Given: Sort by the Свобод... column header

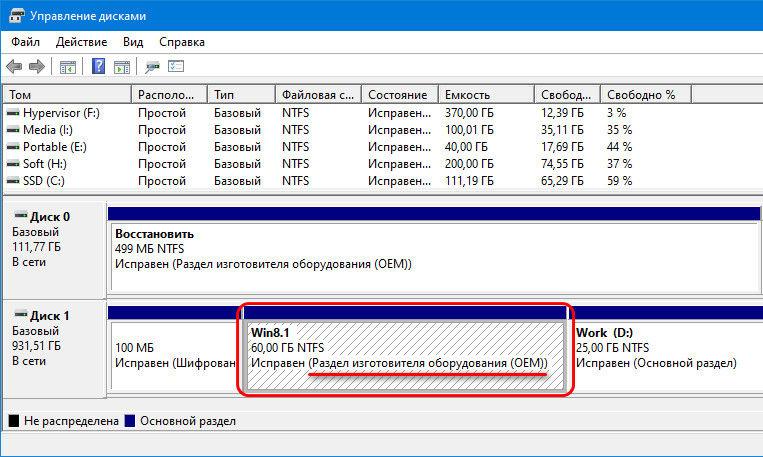Looking at the screenshot, I should click(x=567, y=95).
